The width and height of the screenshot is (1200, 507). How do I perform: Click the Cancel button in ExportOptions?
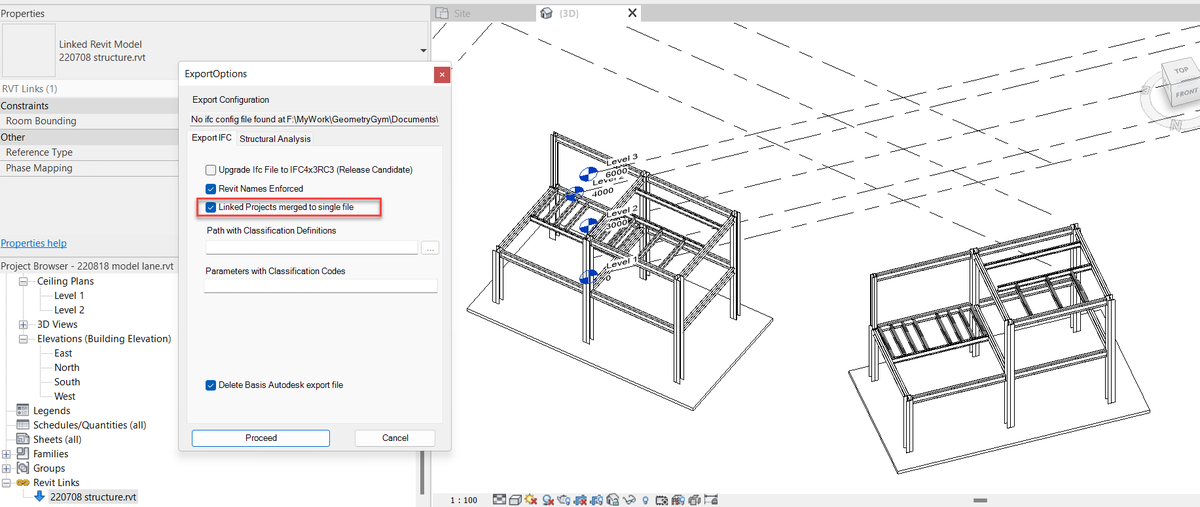[395, 438]
